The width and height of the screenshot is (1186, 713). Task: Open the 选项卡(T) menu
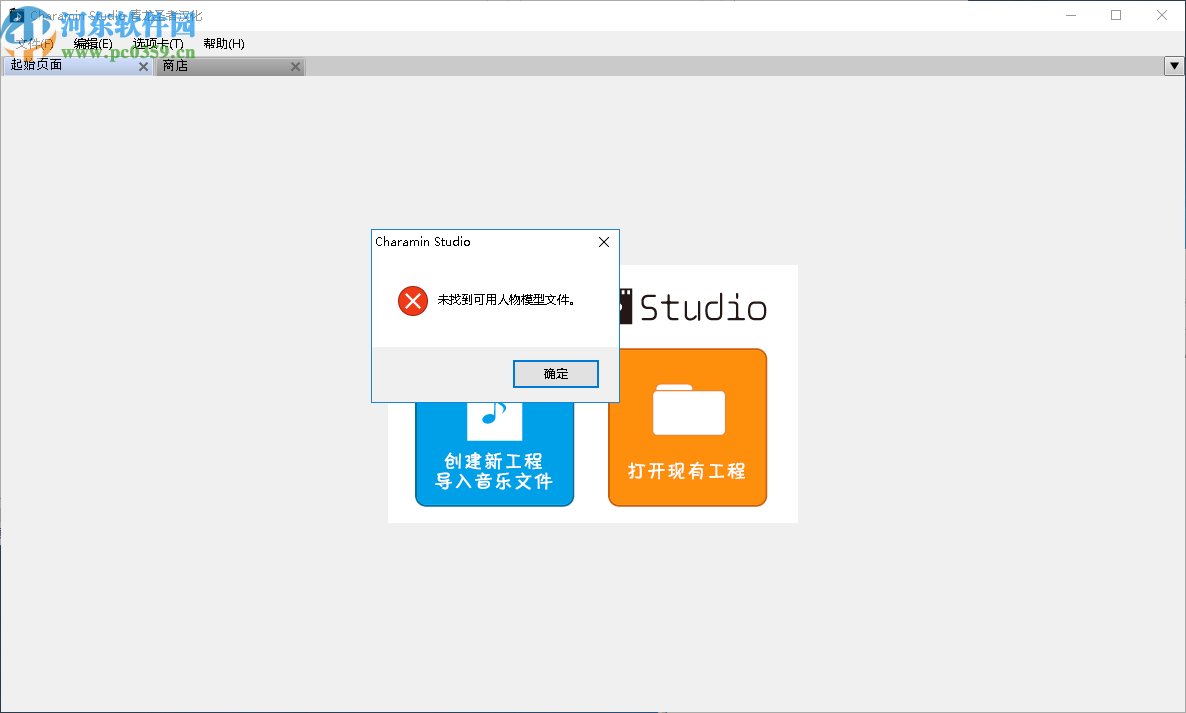158,43
